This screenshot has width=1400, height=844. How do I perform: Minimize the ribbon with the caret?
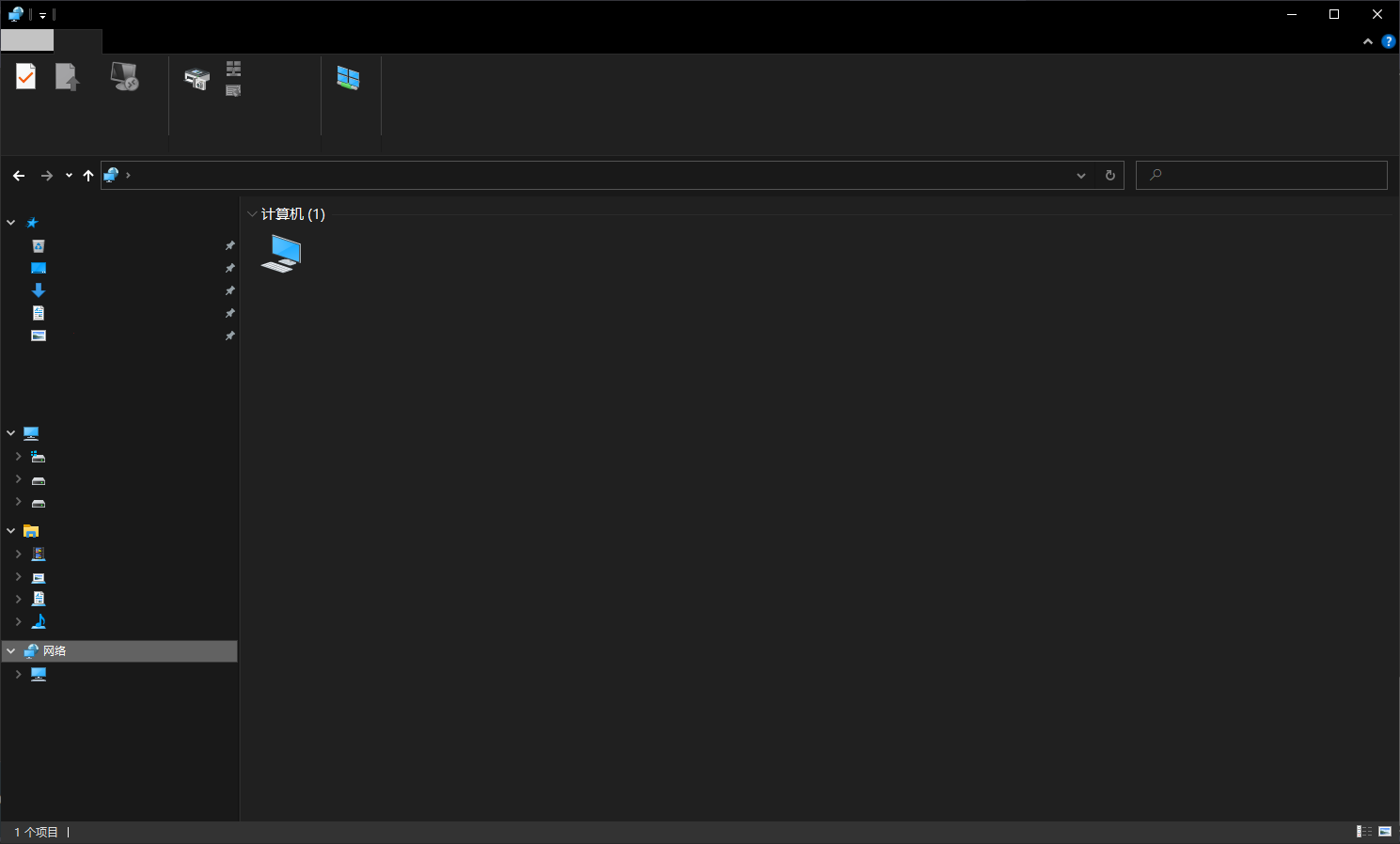[x=1368, y=41]
